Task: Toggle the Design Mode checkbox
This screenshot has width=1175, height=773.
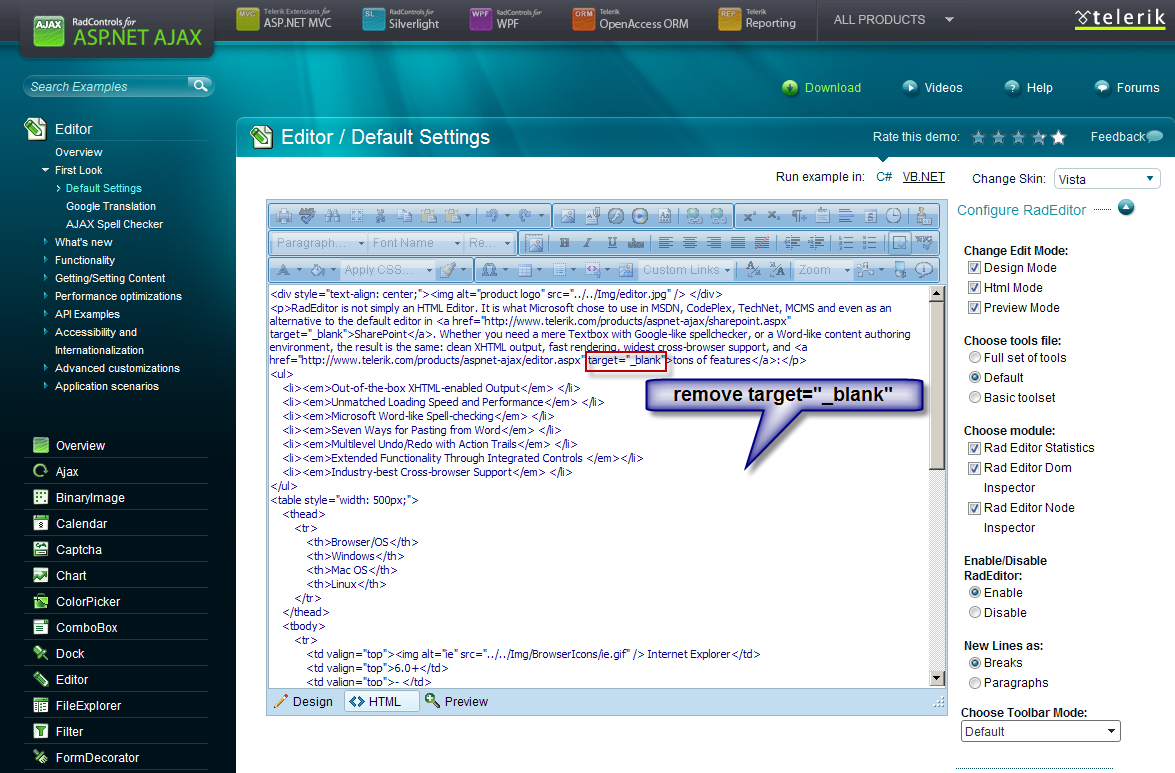Action: click(x=974, y=267)
